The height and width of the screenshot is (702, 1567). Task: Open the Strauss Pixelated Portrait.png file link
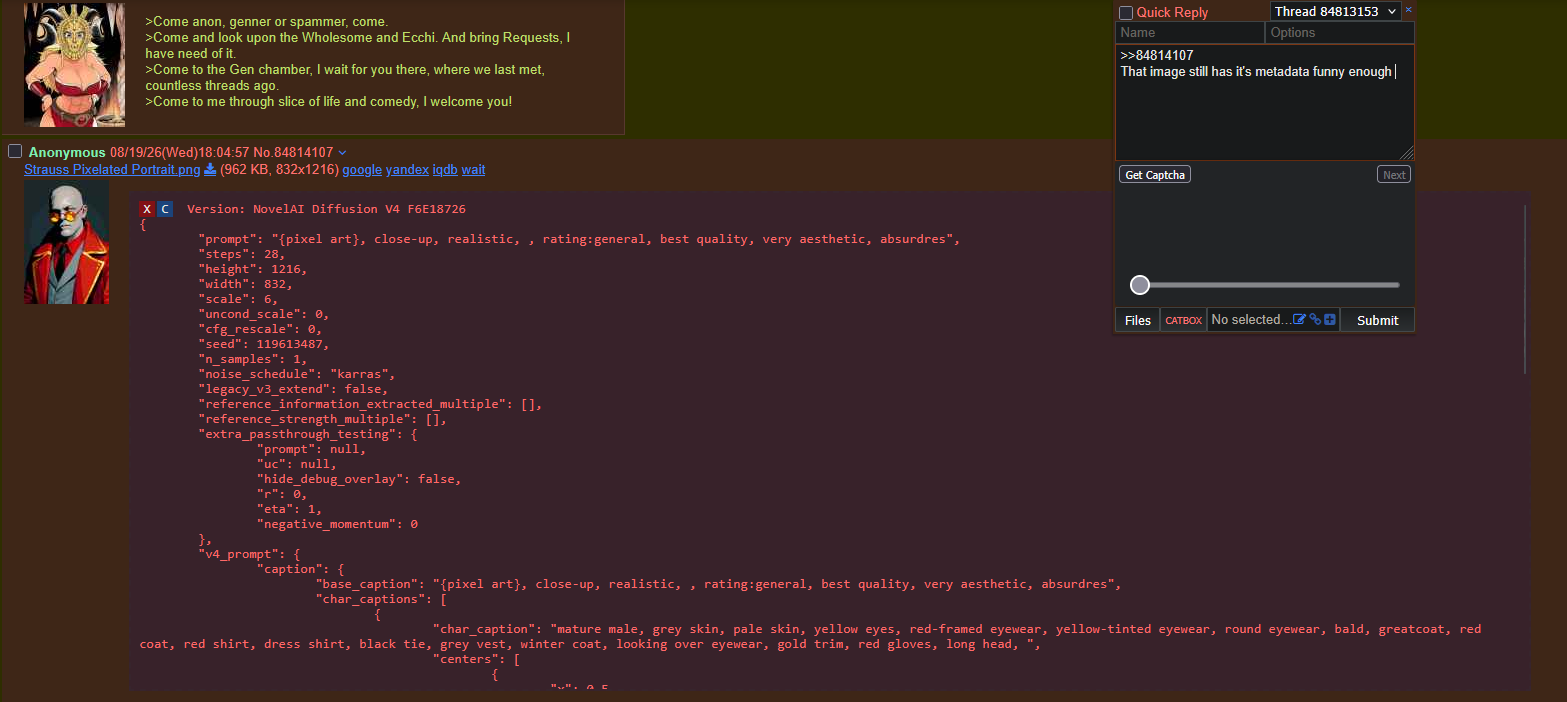pyautogui.click(x=112, y=170)
